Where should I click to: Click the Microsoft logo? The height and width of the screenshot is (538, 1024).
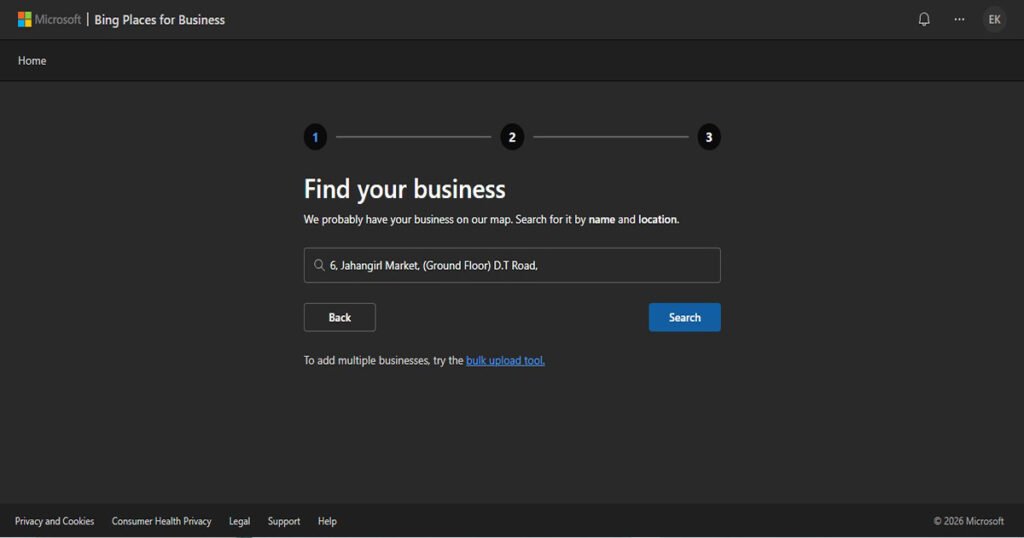coord(49,20)
